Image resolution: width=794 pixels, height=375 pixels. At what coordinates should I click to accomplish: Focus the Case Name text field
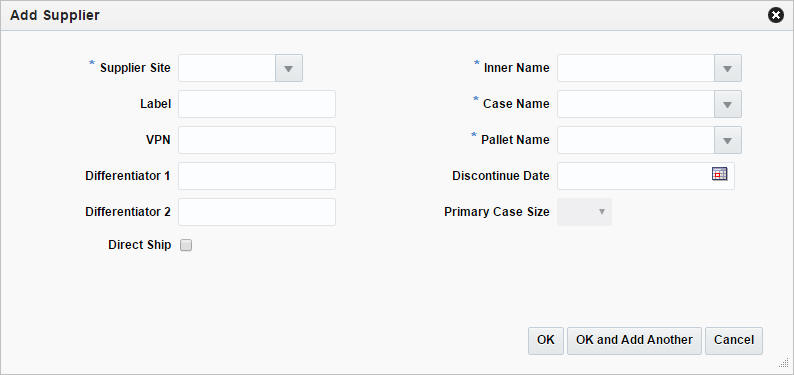point(636,104)
